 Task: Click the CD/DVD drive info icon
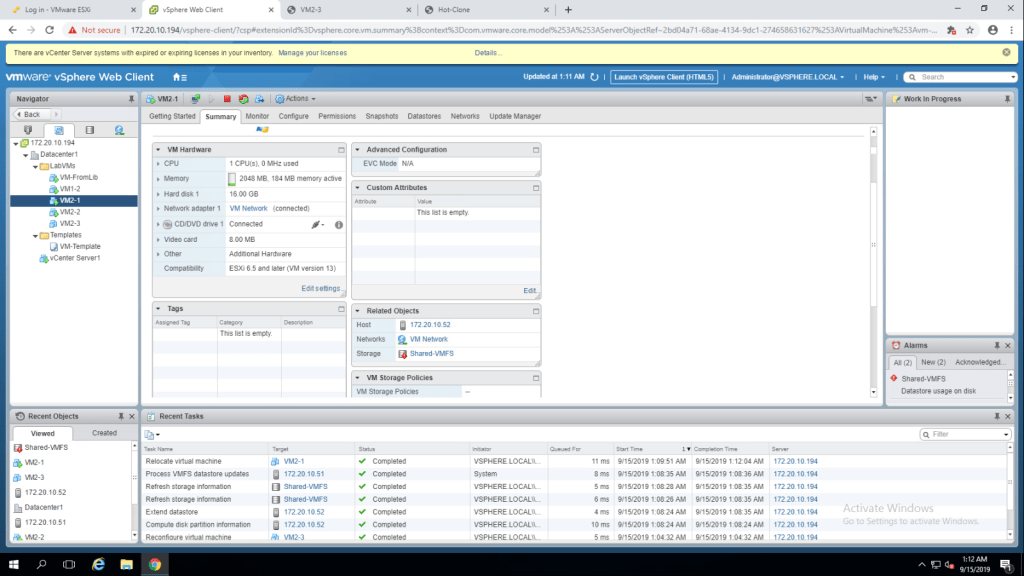click(x=338, y=224)
